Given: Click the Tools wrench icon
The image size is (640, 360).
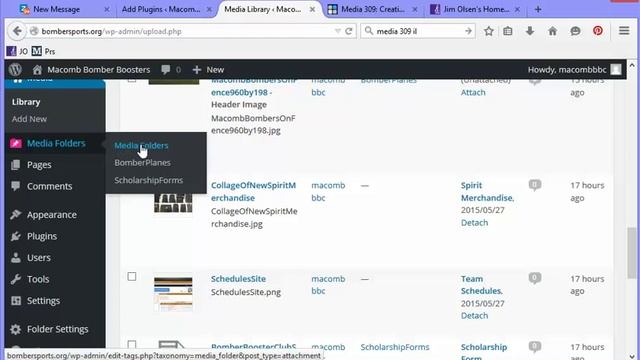Looking at the screenshot, I should click(x=16, y=279).
